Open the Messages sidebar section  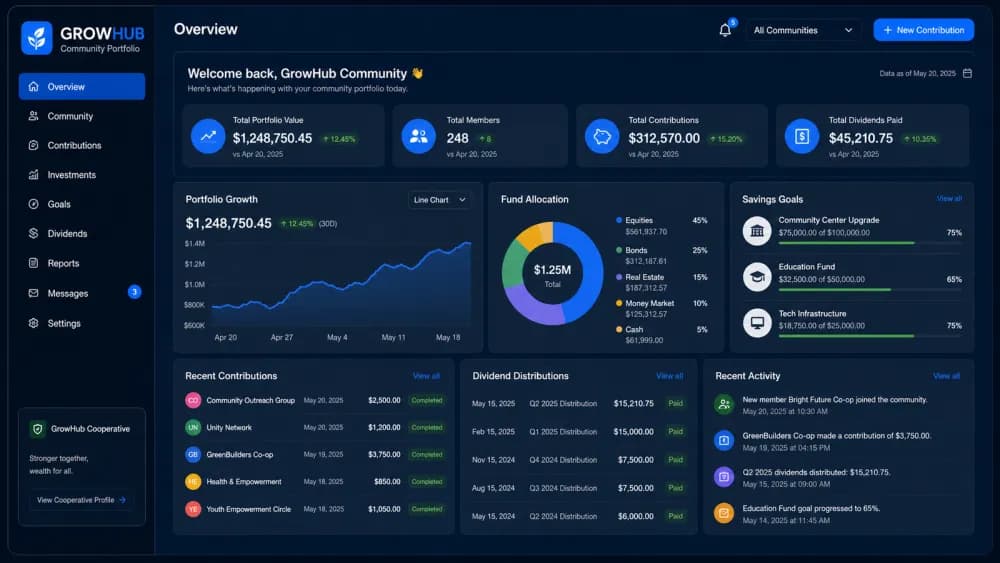pos(82,293)
